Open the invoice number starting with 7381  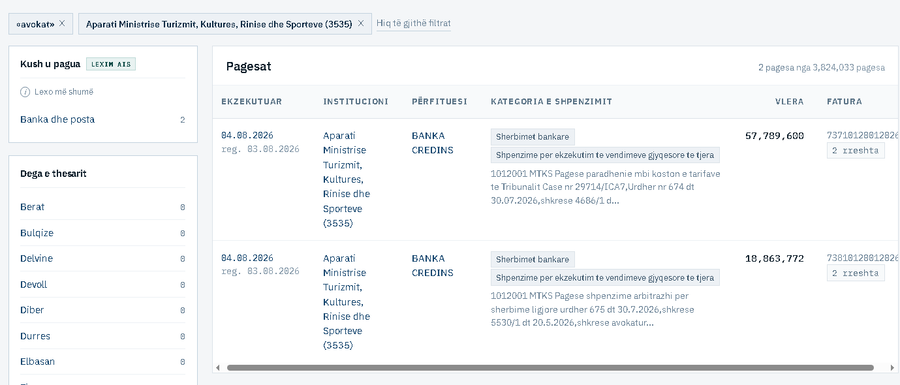(863, 258)
